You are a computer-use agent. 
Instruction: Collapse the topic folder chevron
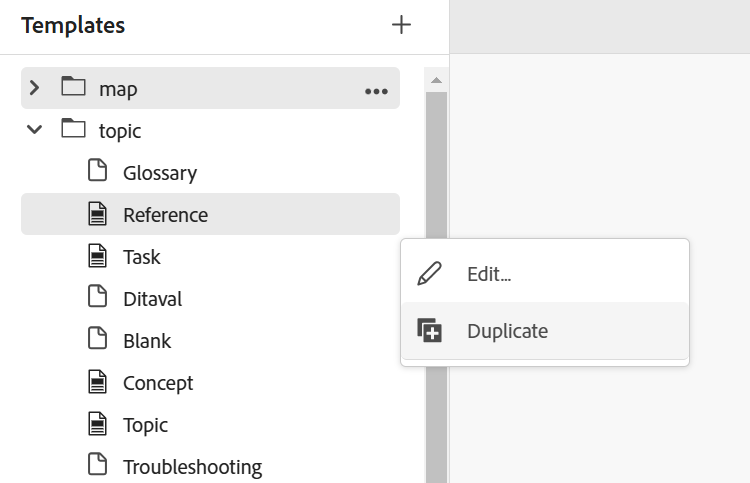coord(34,129)
